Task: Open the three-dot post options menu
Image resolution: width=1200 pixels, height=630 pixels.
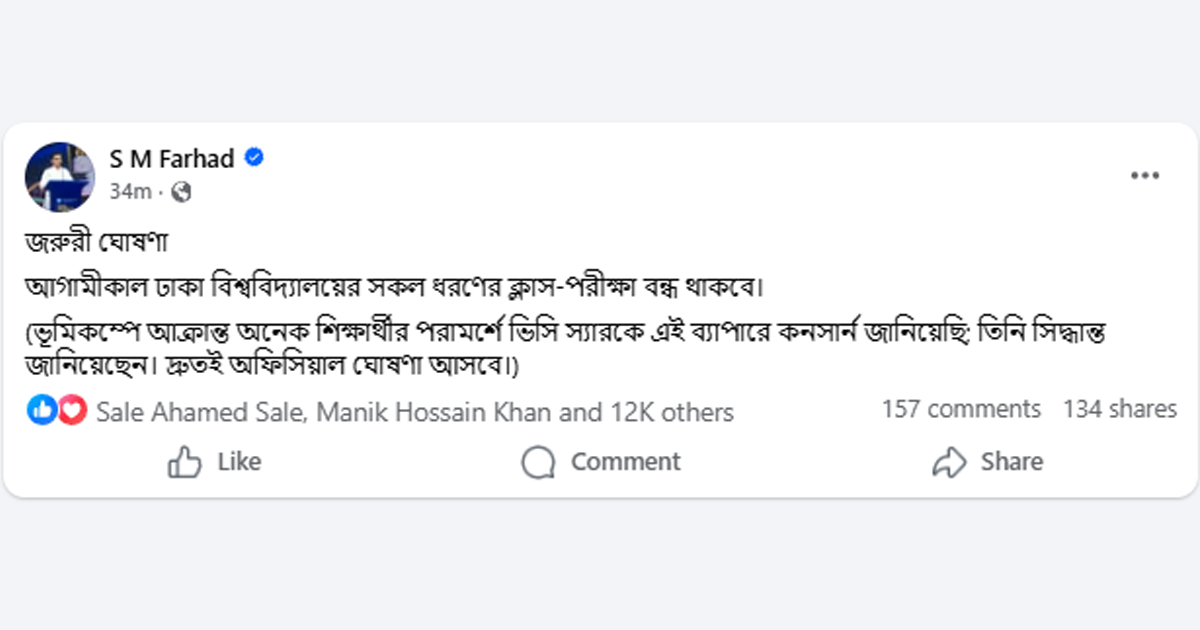Action: tap(1144, 176)
